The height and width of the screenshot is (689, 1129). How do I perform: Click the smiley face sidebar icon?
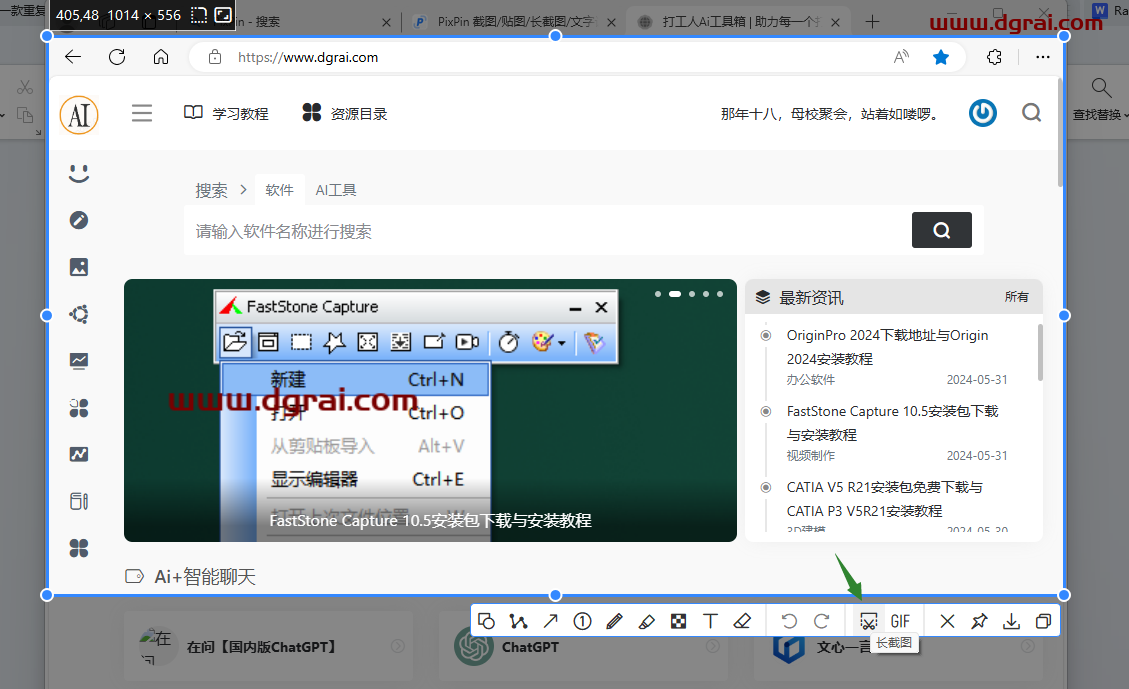click(79, 174)
